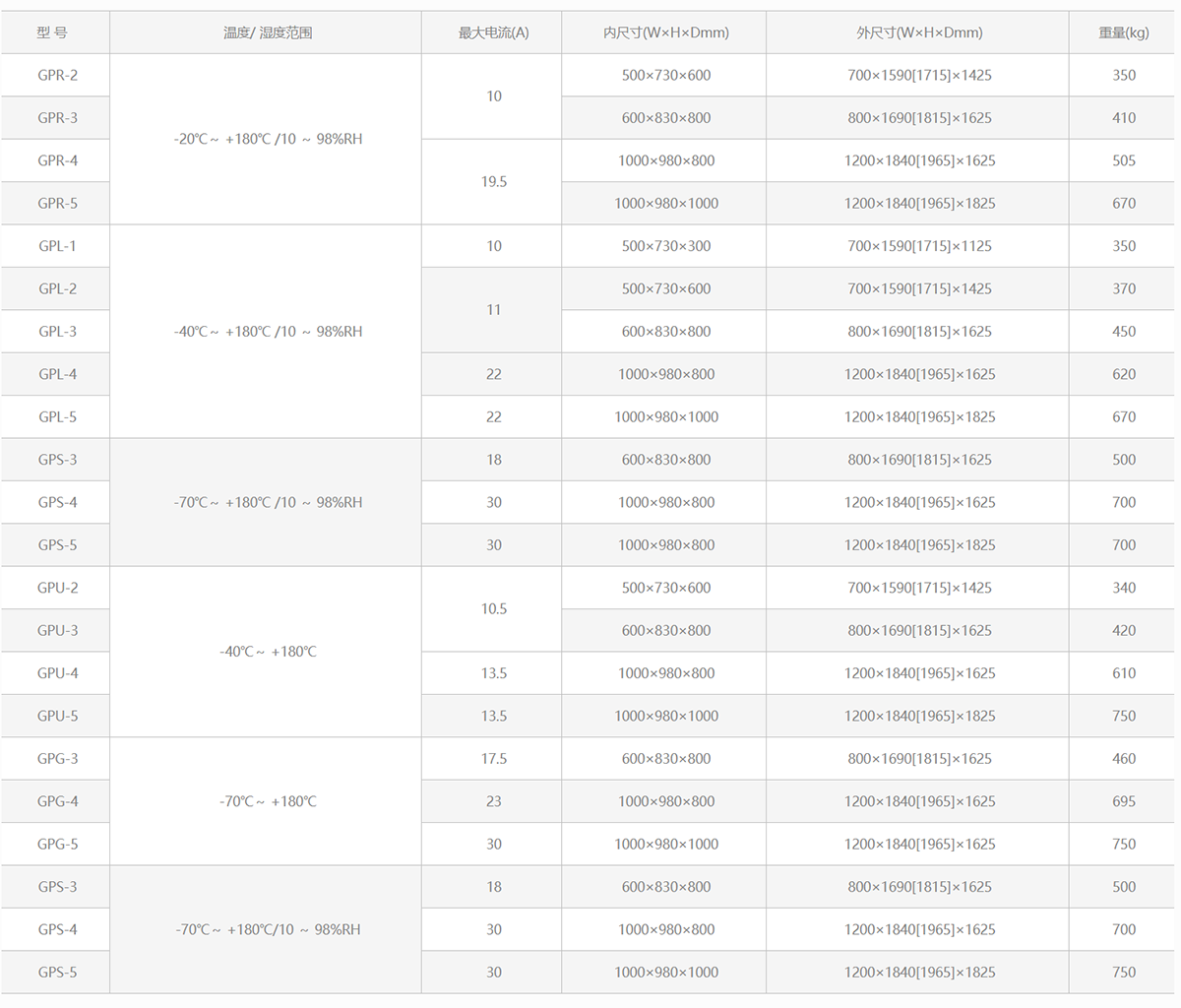Click the GPL-4 model cell
This screenshot has width=1181, height=1008.
pyautogui.click(x=57, y=374)
